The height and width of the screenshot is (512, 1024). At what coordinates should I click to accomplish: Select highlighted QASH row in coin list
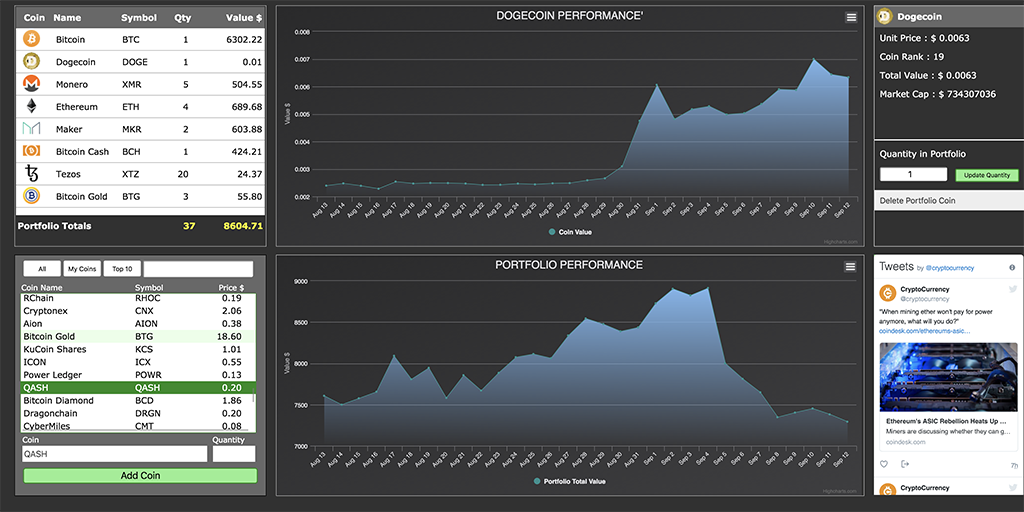[x=136, y=387]
